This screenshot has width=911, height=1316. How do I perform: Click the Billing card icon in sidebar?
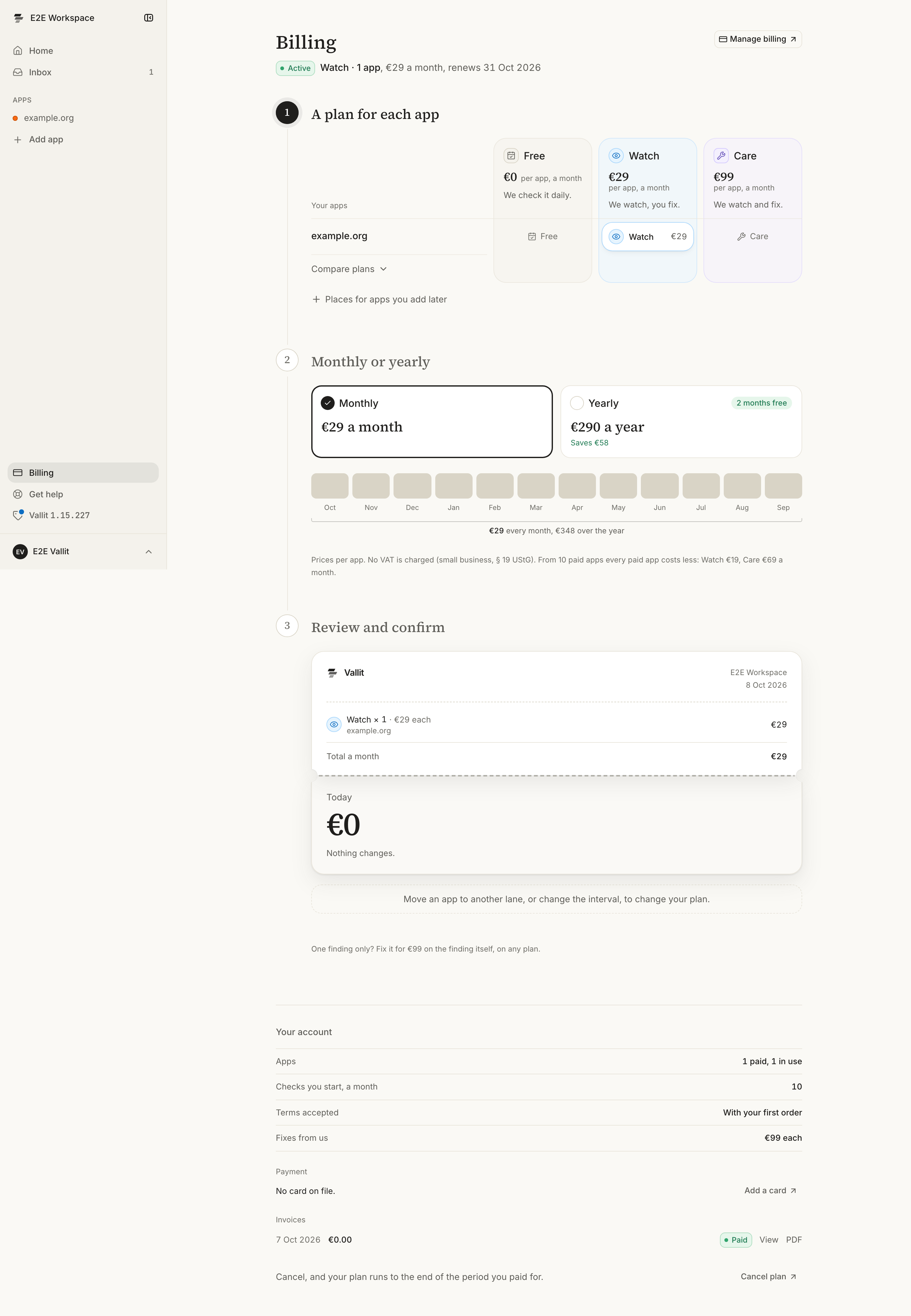click(x=18, y=473)
